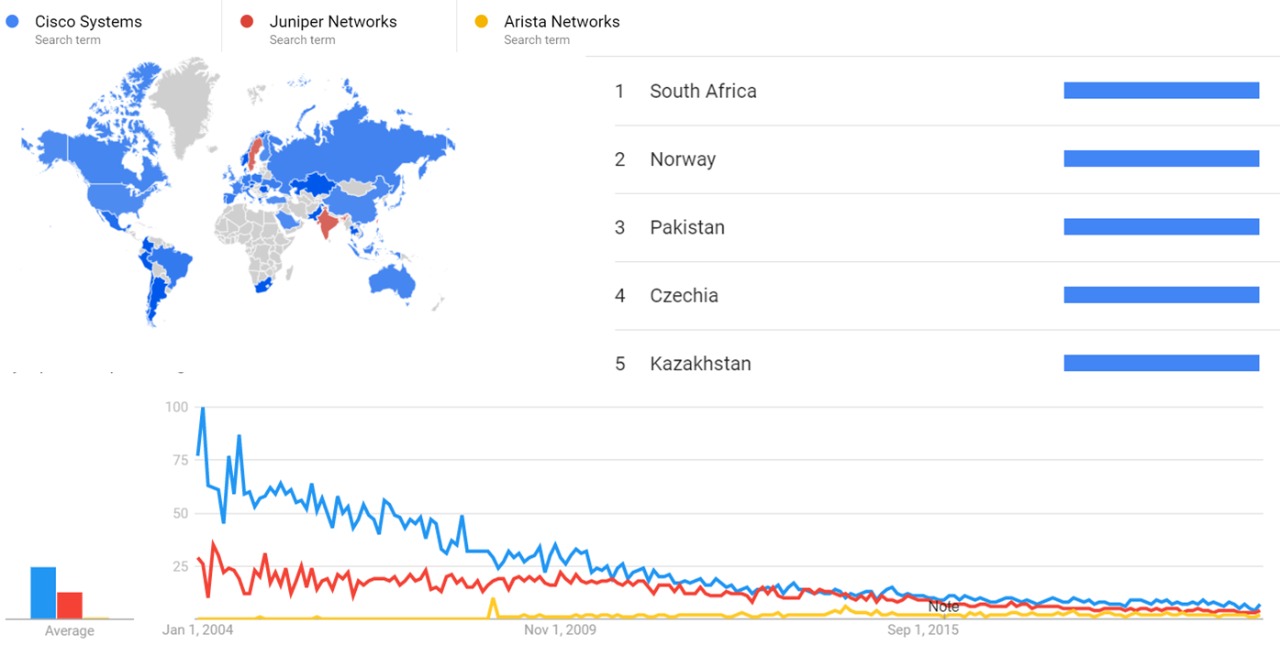Click Kazakhstan's blue interest bar
This screenshot has width=1280, height=656.
pyautogui.click(x=1161, y=363)
